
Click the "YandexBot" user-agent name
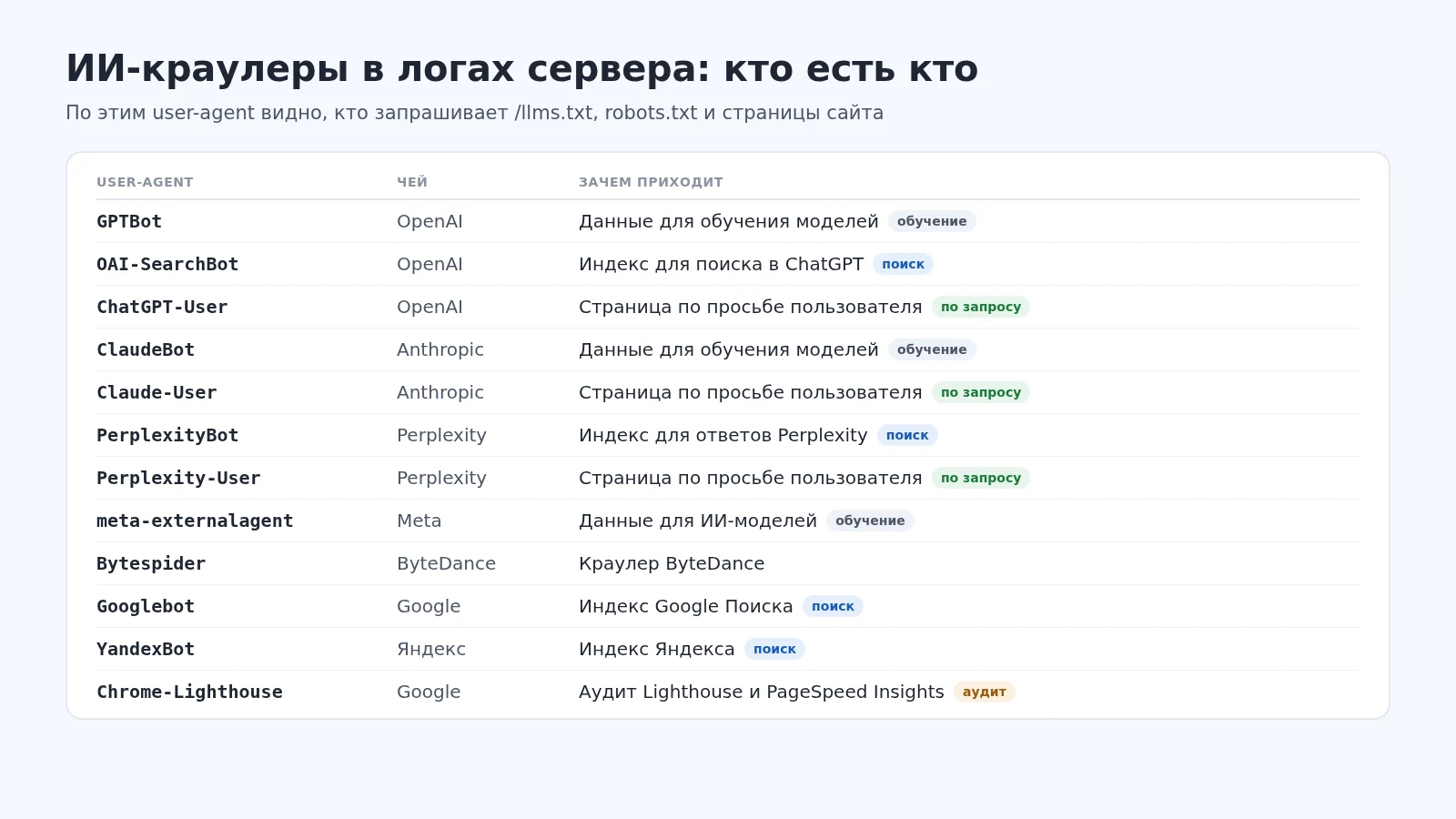[x=146, y=649]
